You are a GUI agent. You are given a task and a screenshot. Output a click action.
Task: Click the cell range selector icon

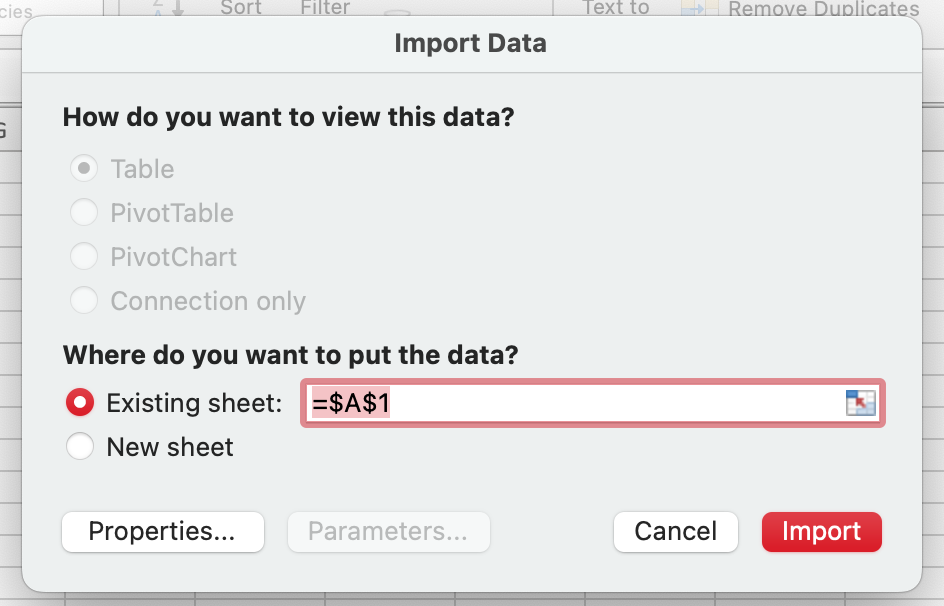(x=860, y=403)
